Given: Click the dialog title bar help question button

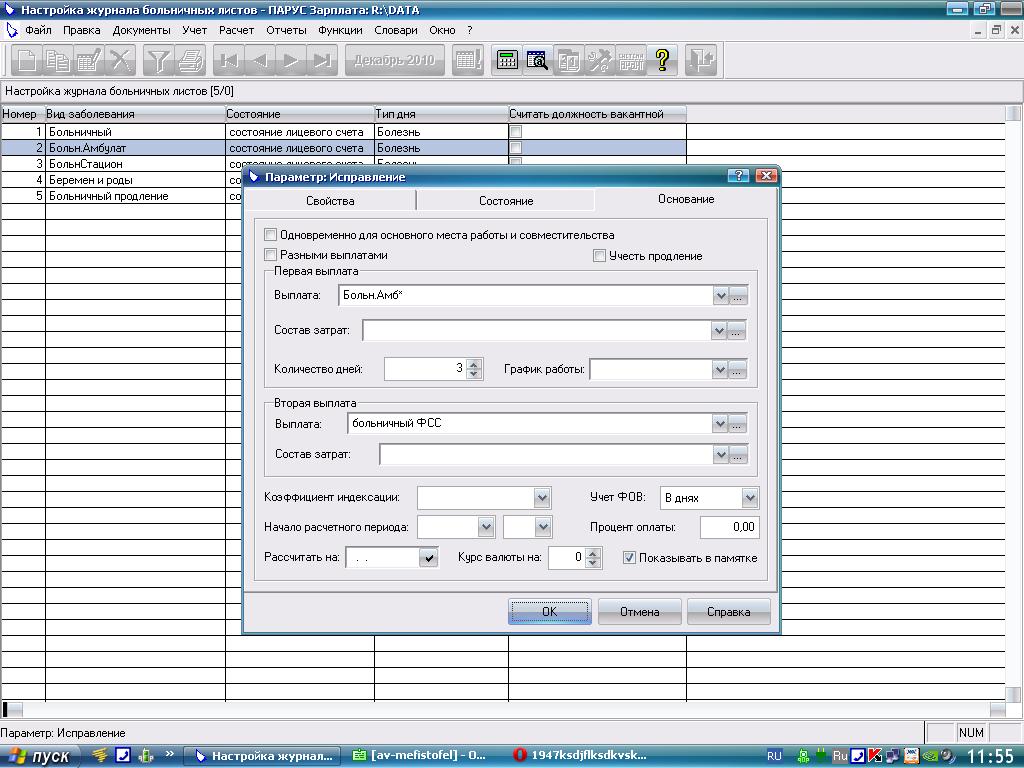Looking at the screenshot, I should 738,176.
